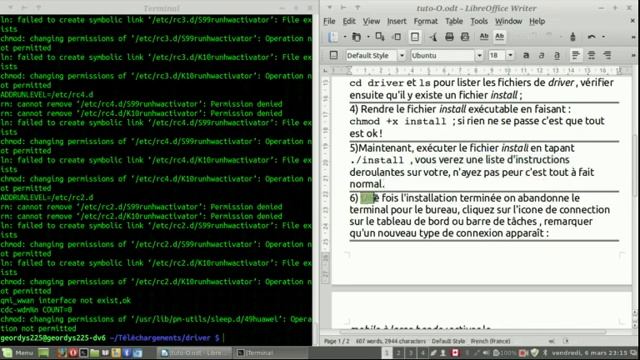Toggle Align Left paragraph alignment
Image resolution: width=640 pixels, height=360 pixels.
pyautogui.click(x=576, y=55)
